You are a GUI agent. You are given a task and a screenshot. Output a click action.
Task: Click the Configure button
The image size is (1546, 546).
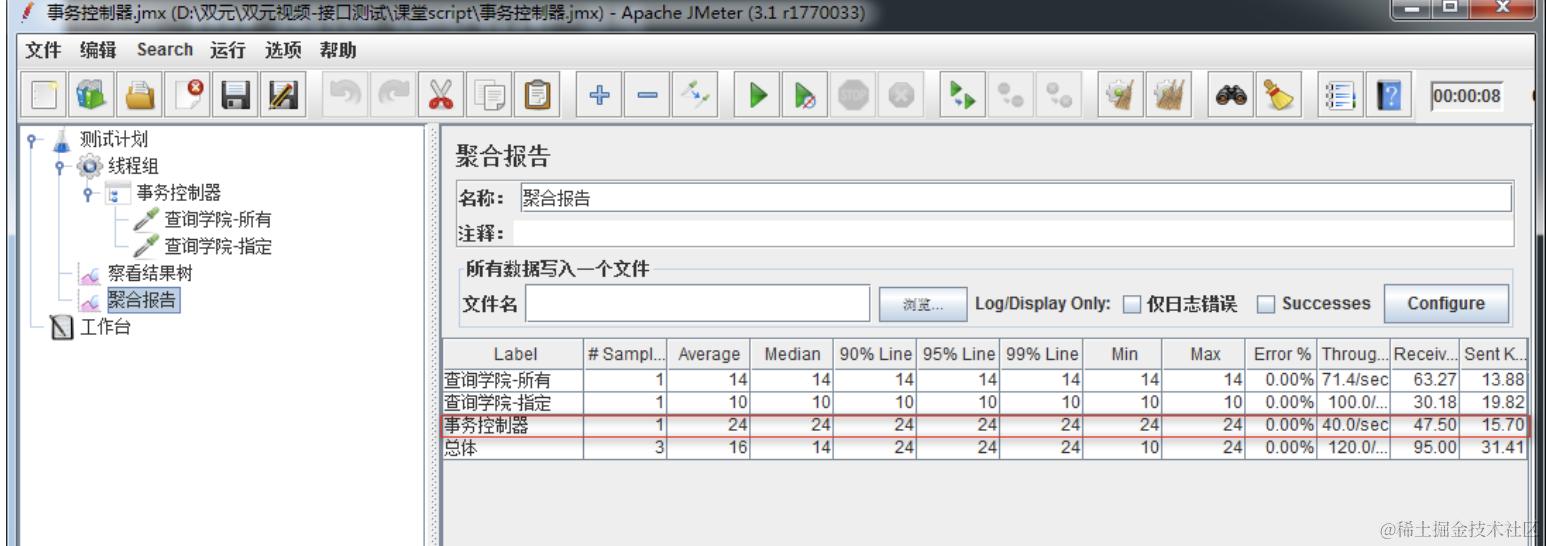1445,303
